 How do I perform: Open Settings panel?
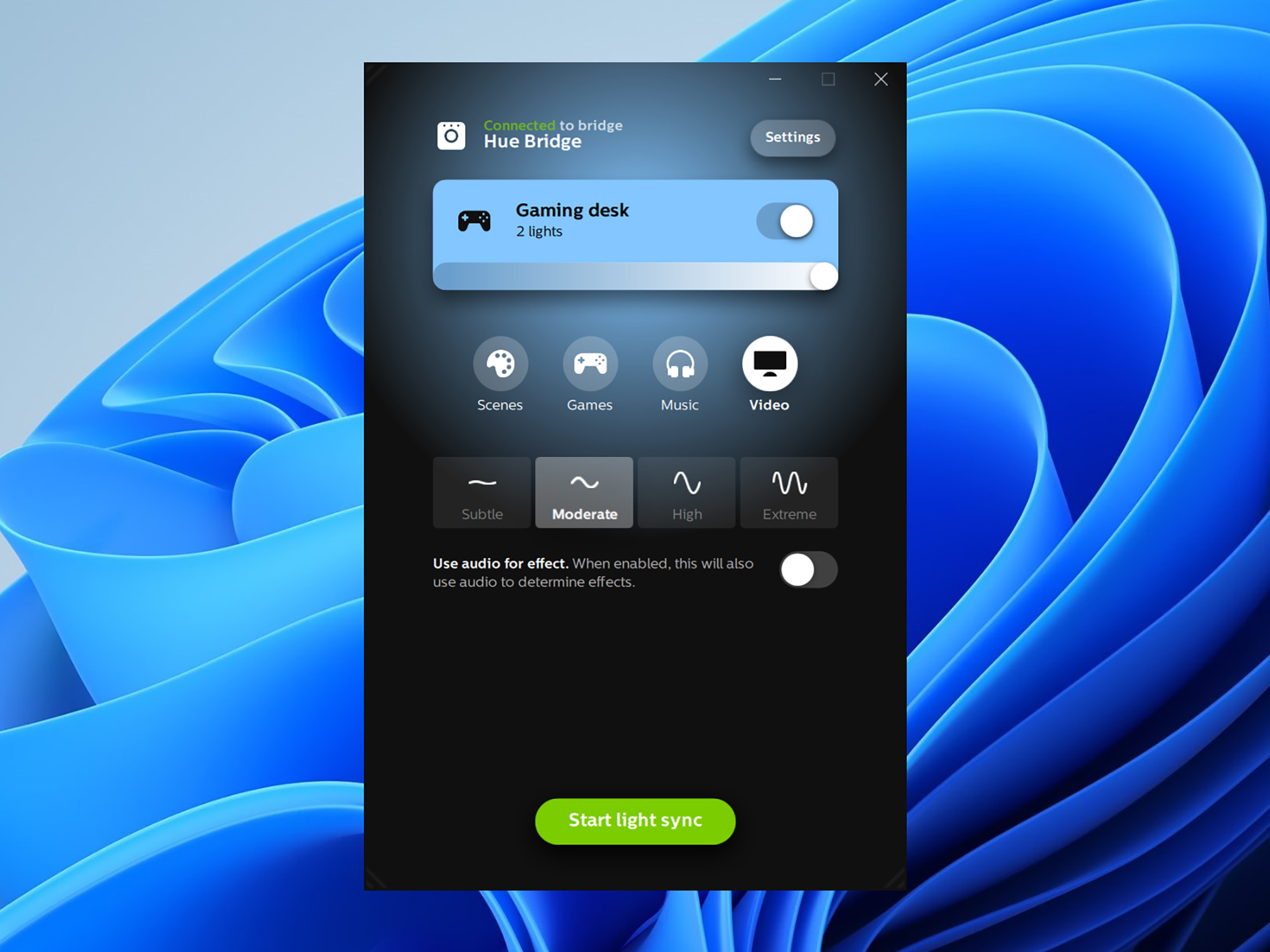[x=791, y=136]
